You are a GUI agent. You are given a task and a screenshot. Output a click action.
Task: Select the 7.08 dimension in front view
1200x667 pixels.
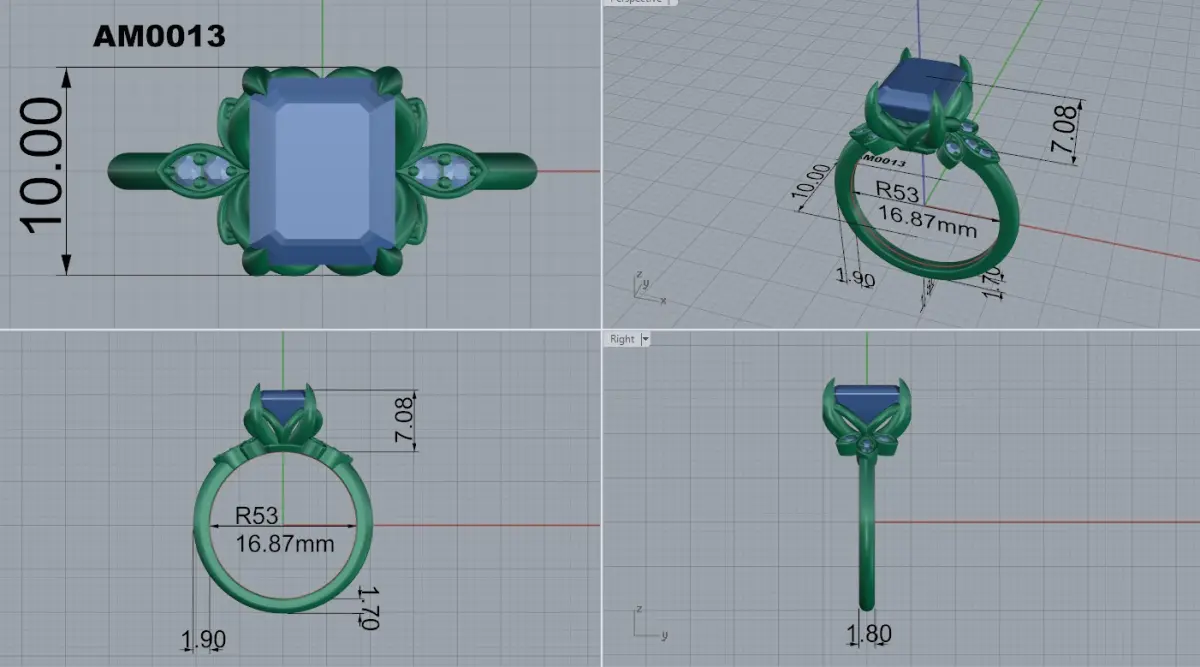point(403,419)
